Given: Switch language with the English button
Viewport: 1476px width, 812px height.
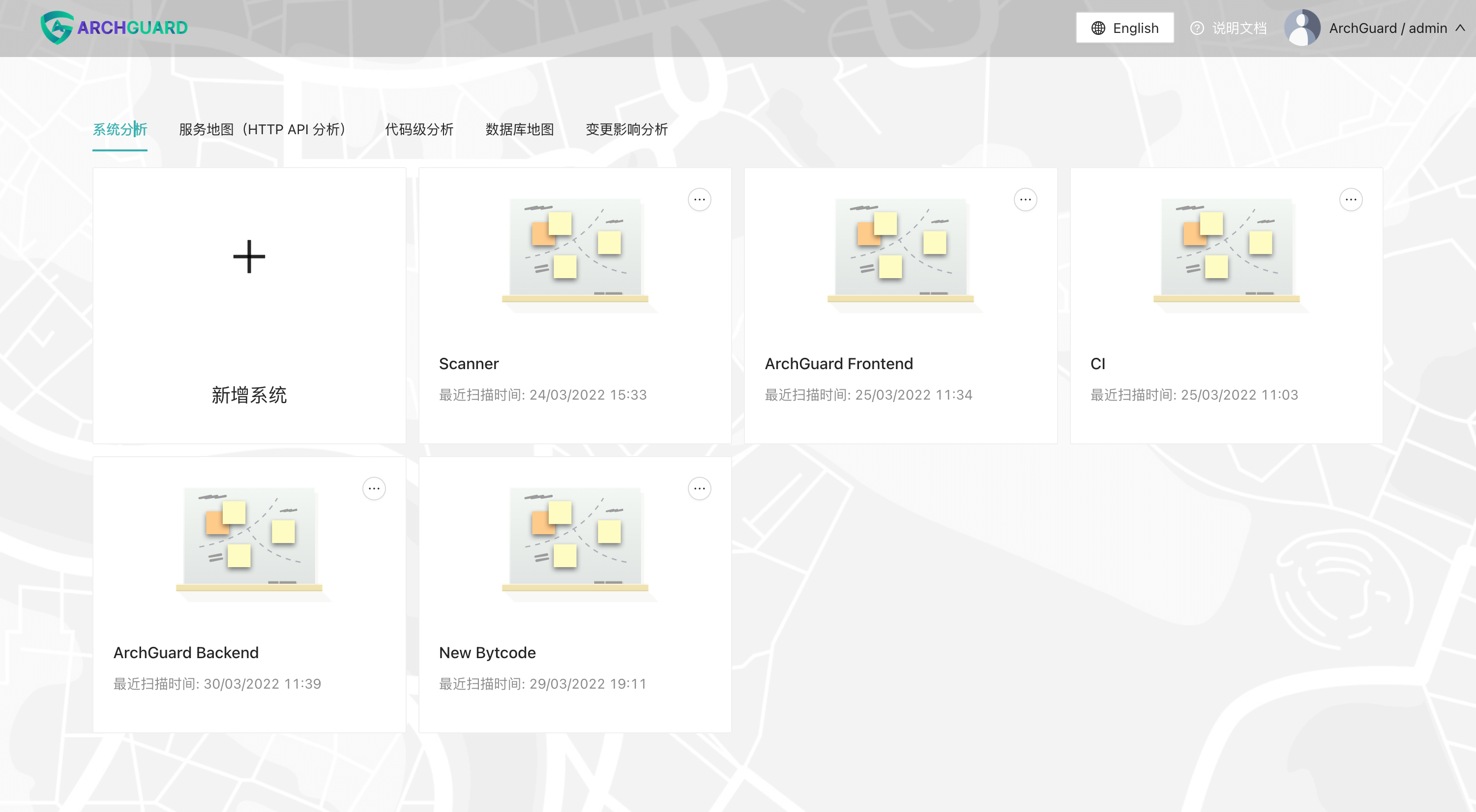Looking at the screenshot, I should coord(1124,28).
